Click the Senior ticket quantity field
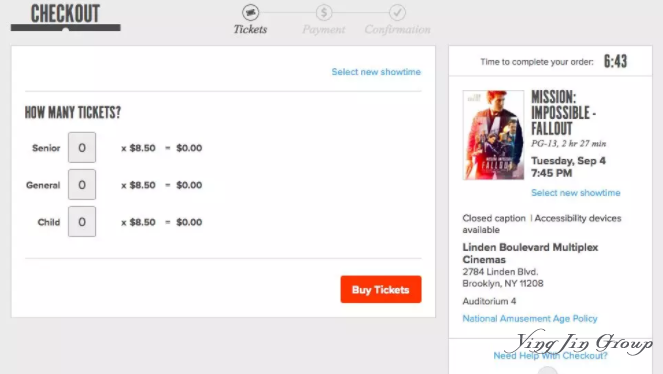663x374 pixels. (82, 147)
